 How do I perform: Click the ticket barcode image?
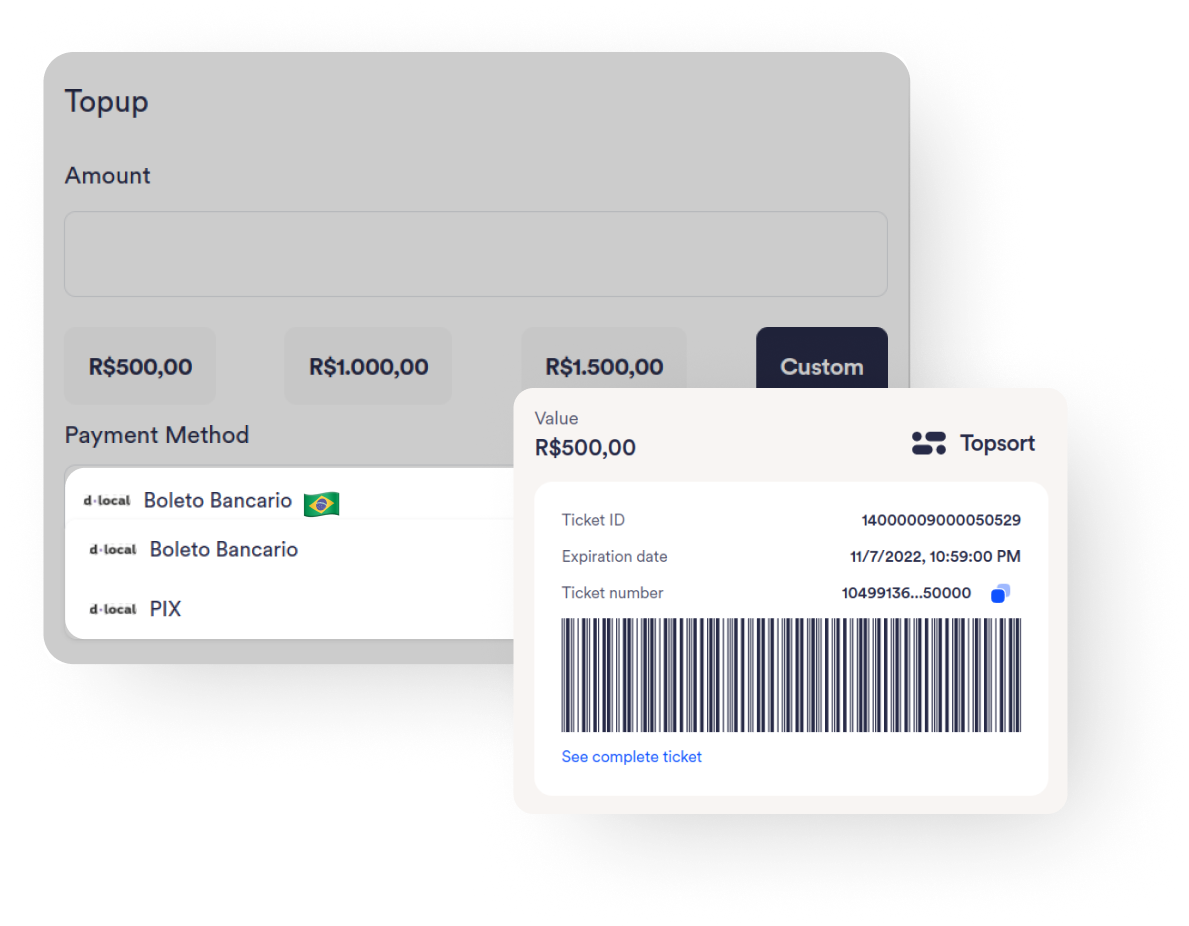click(x=790, y=675)
